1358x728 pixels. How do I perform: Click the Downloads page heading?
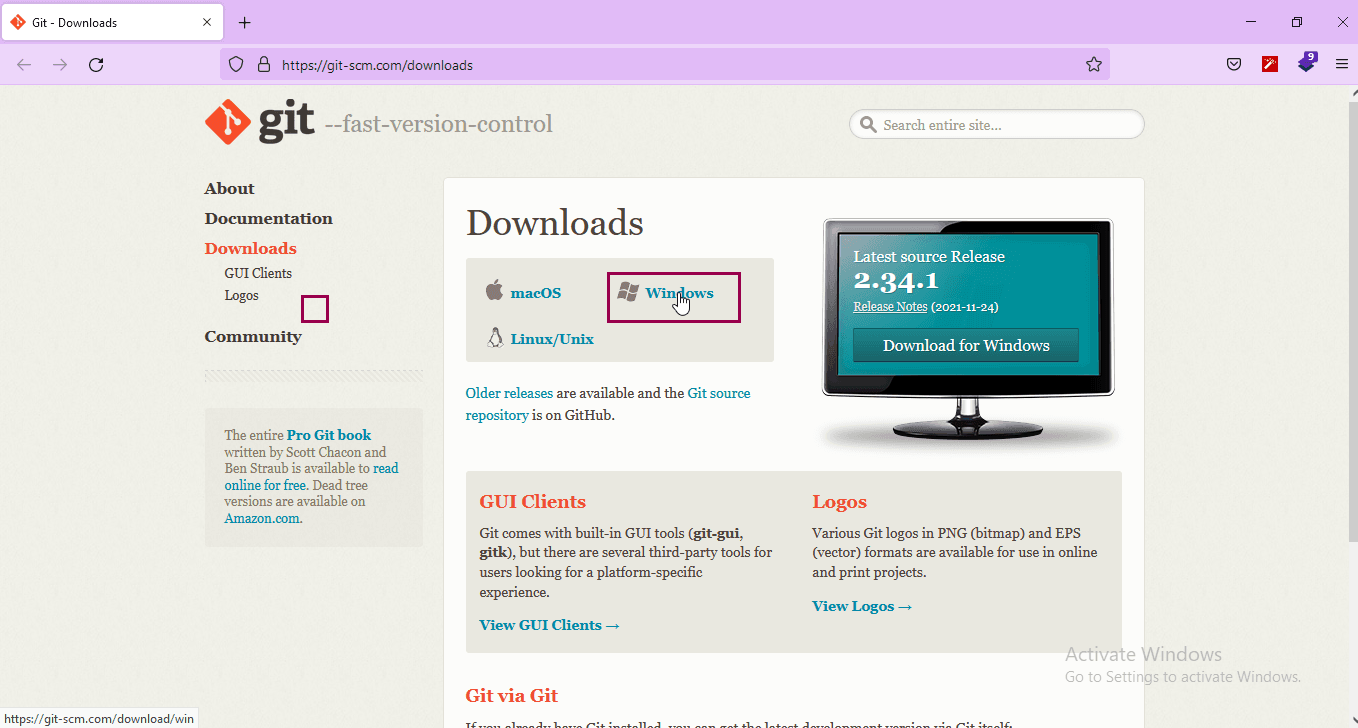click(555, 223)
